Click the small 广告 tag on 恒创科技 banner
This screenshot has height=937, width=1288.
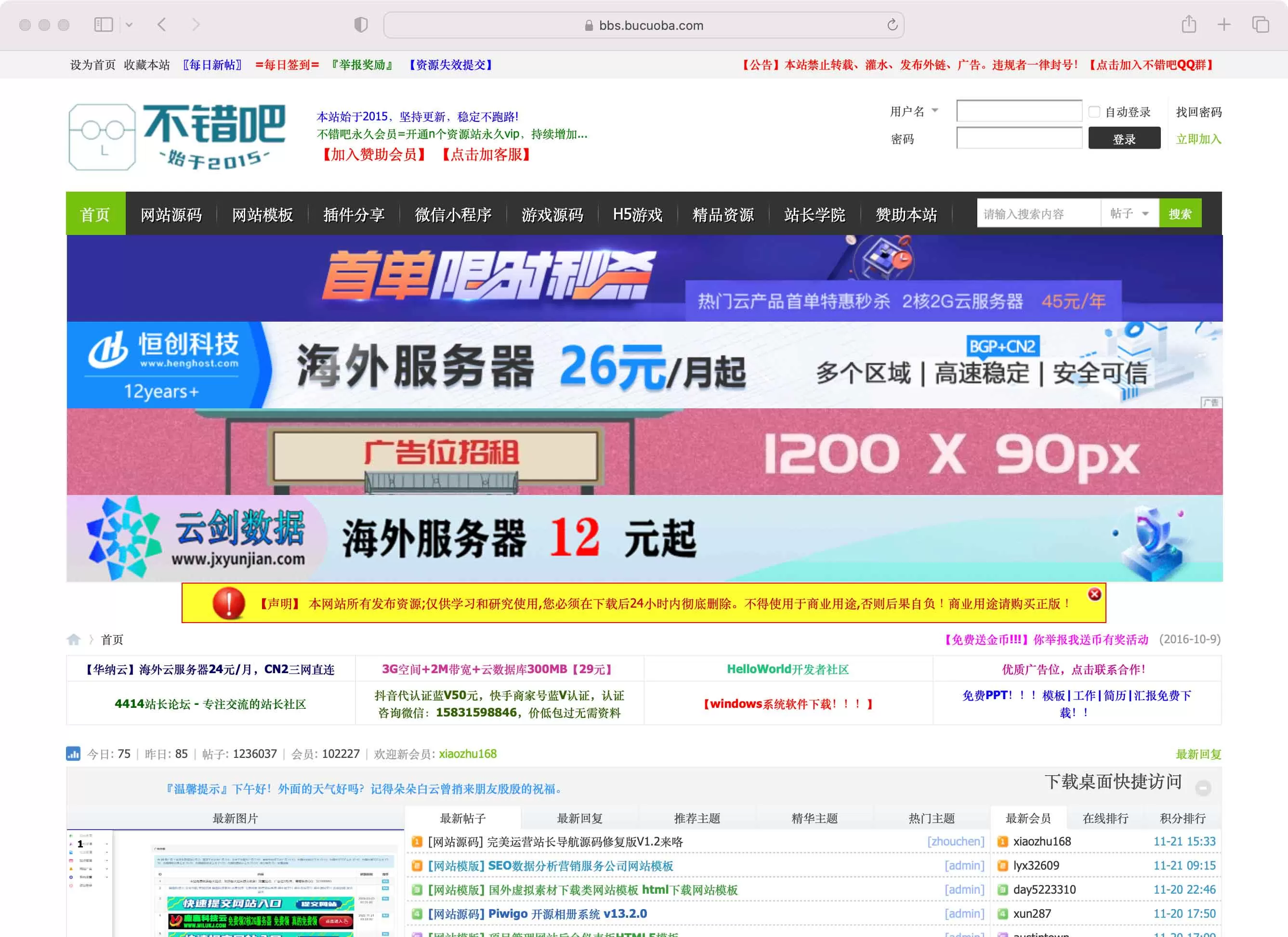point(1211,403)
